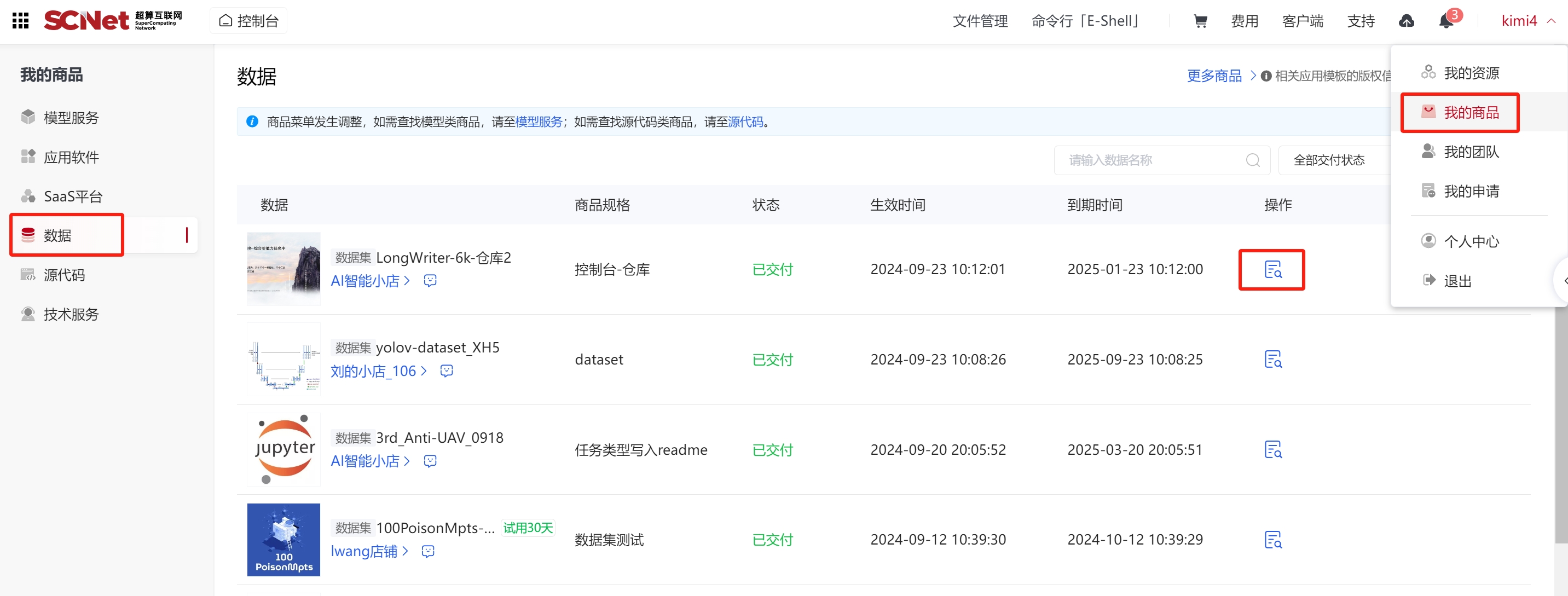This screenshot has height=596, width=1568.
Task: Click search magnifier in data name box
Action: pos(1253,160)
